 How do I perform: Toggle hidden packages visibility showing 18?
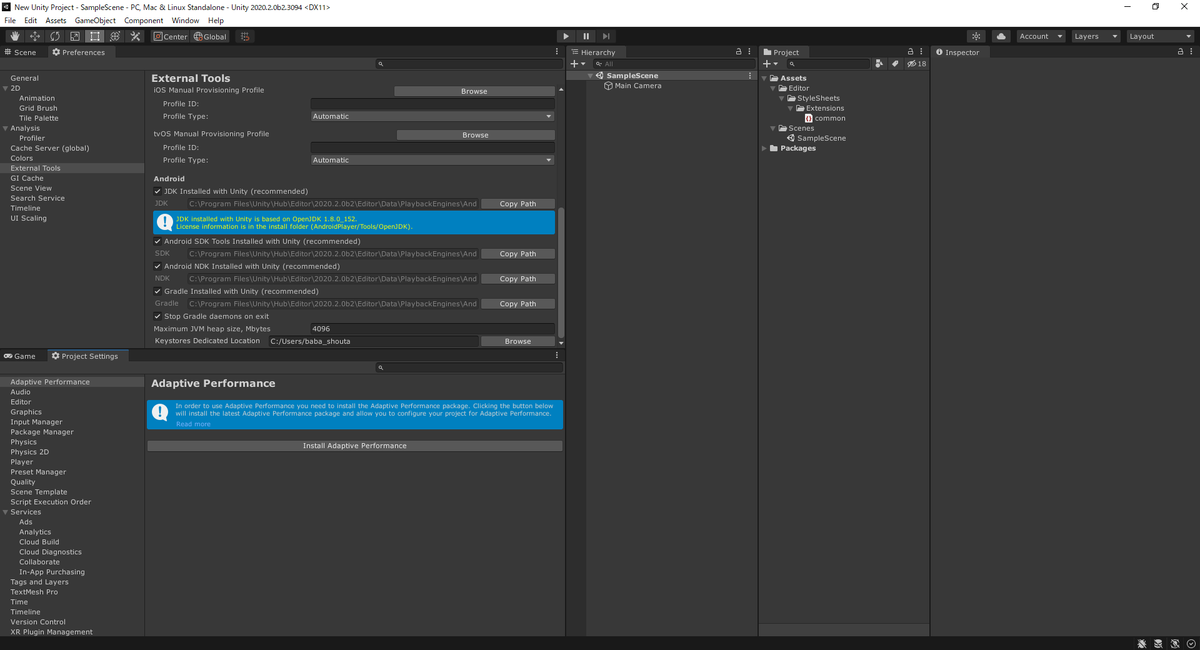coord(916,64)
